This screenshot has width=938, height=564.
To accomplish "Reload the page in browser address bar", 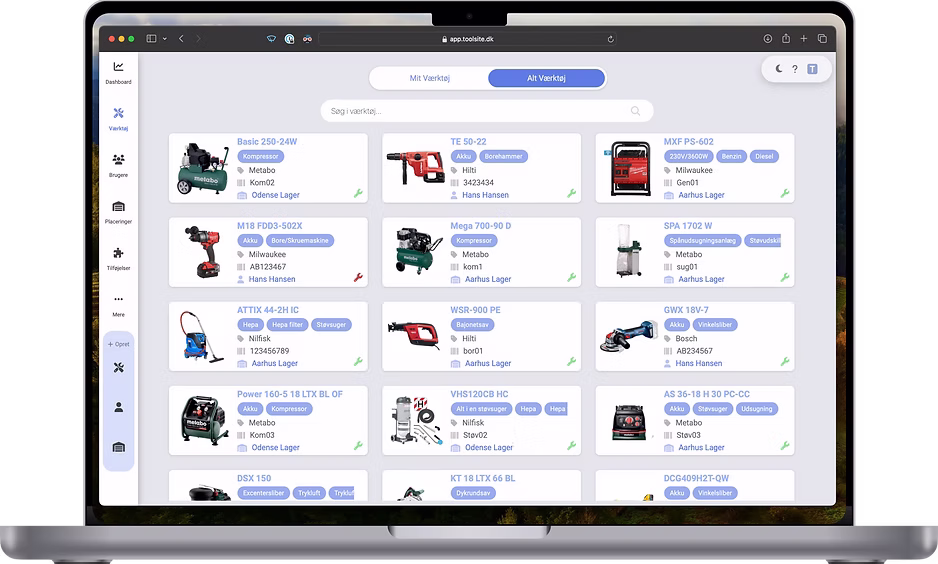I will click(x=610, y=39).
